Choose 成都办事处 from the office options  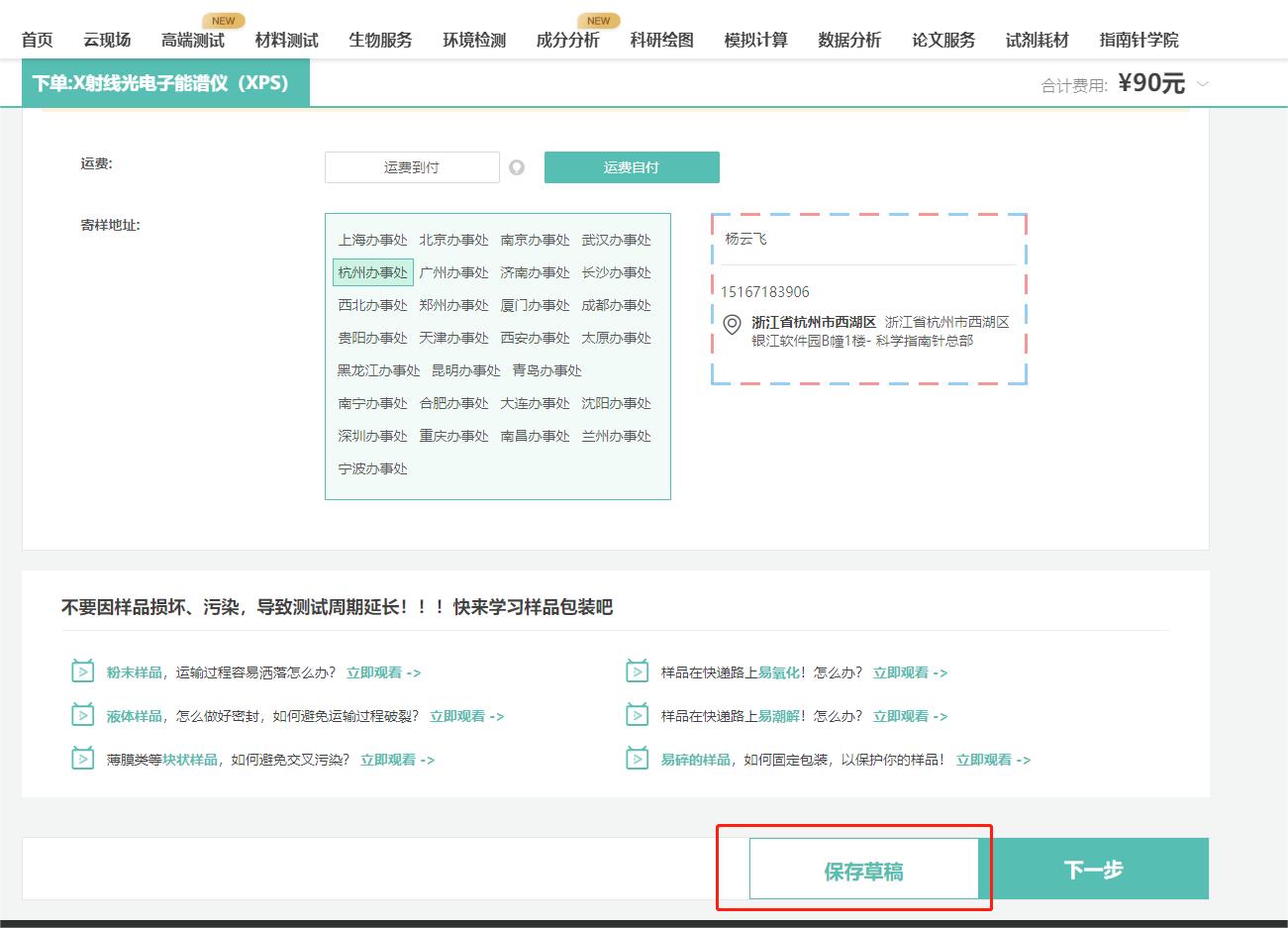click(x=616, y=305)
